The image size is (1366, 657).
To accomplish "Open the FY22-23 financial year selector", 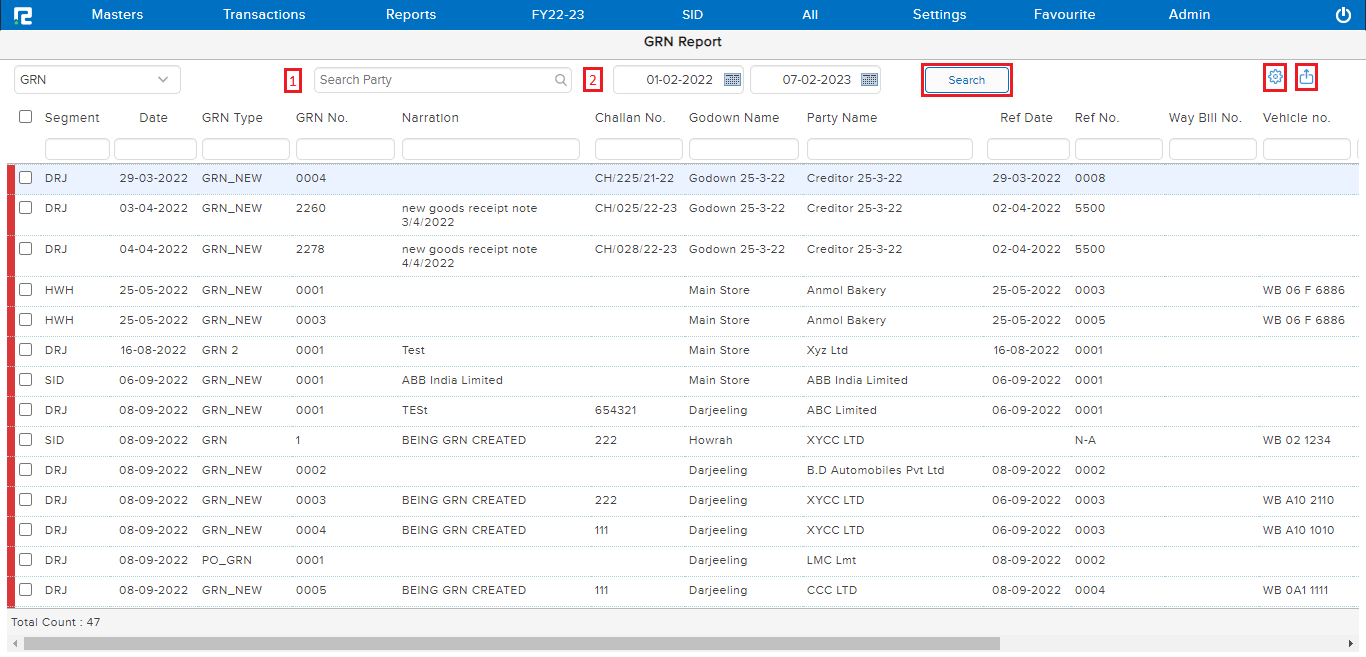I will pos(557,15).
